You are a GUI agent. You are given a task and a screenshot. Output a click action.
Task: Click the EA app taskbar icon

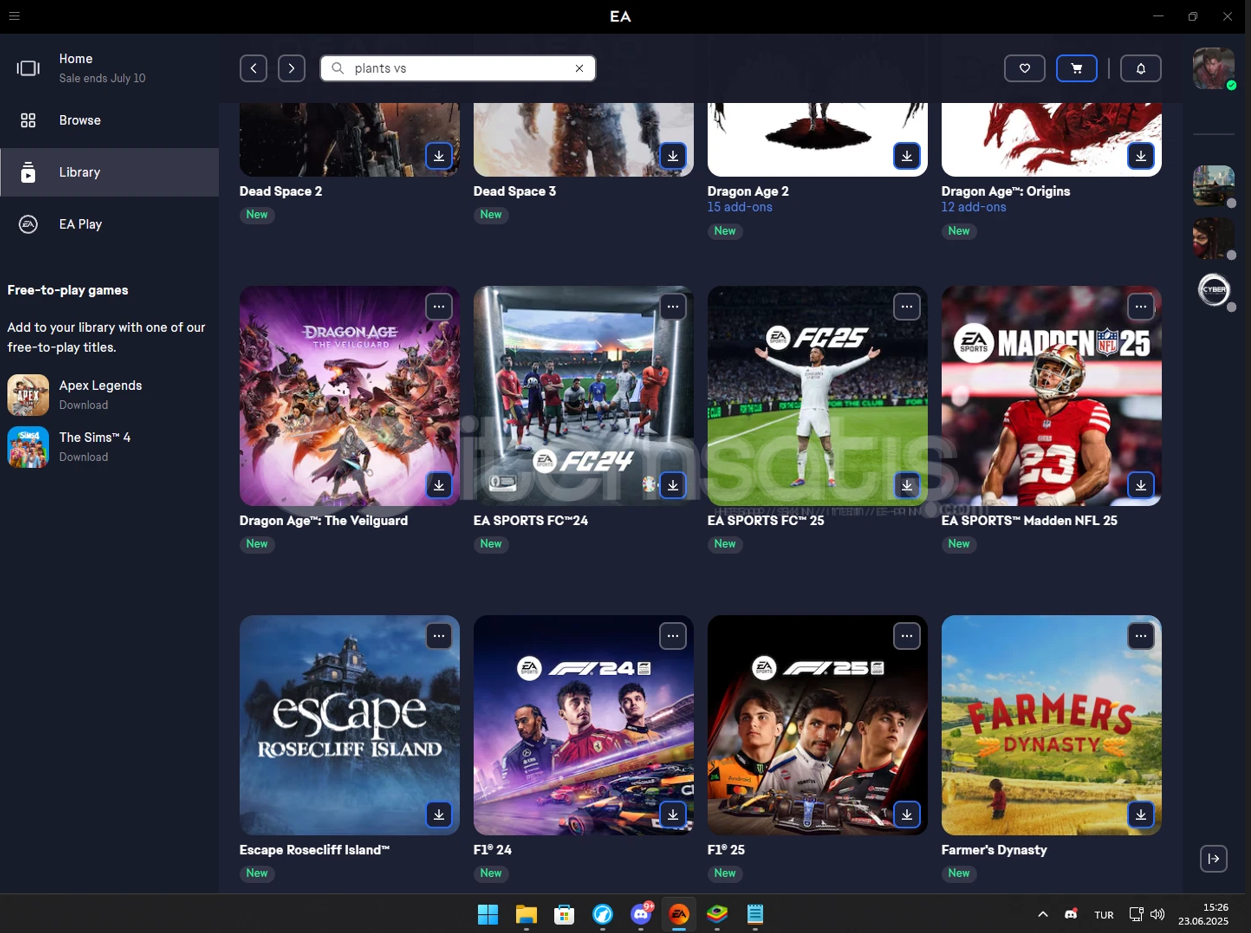click(679, 914)
